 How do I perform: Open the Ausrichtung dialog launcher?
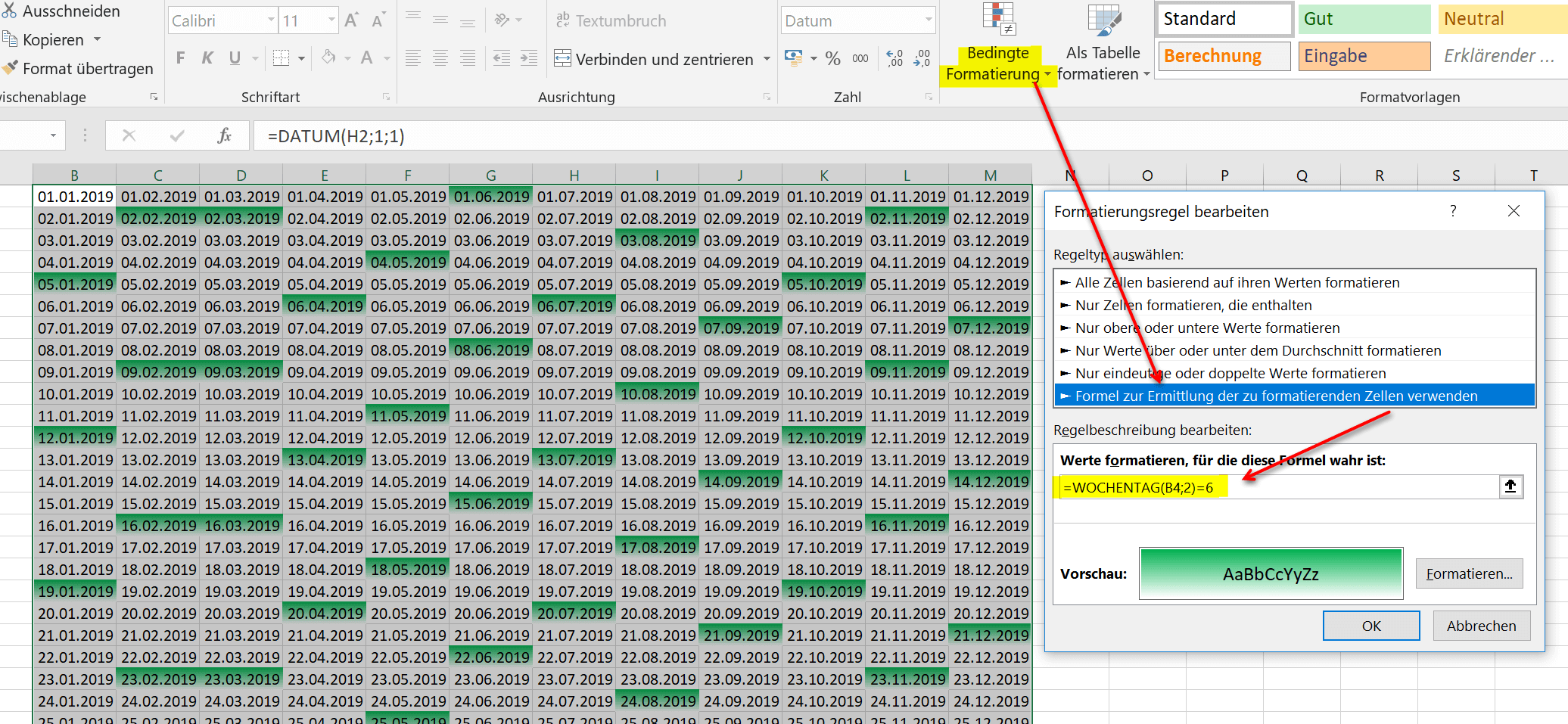(x=767, y=97)
